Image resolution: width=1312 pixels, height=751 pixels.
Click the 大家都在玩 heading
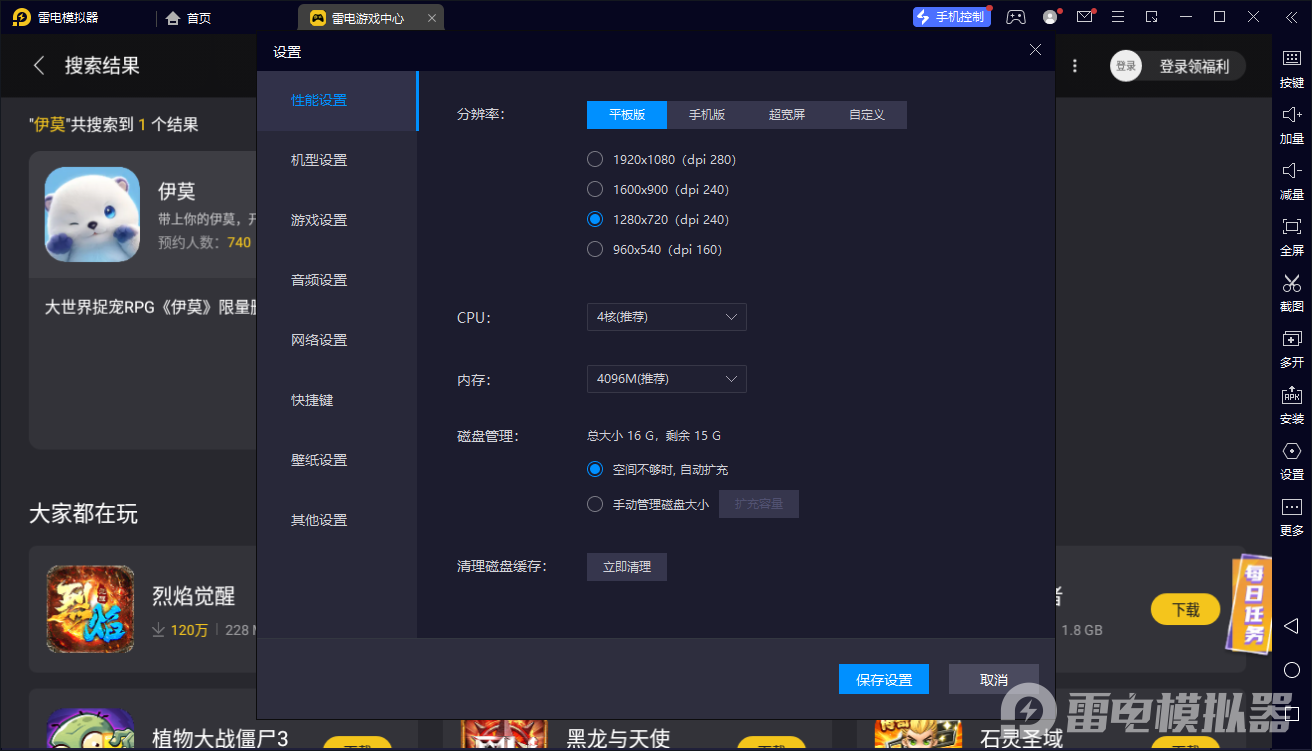(x=83, y=514)
